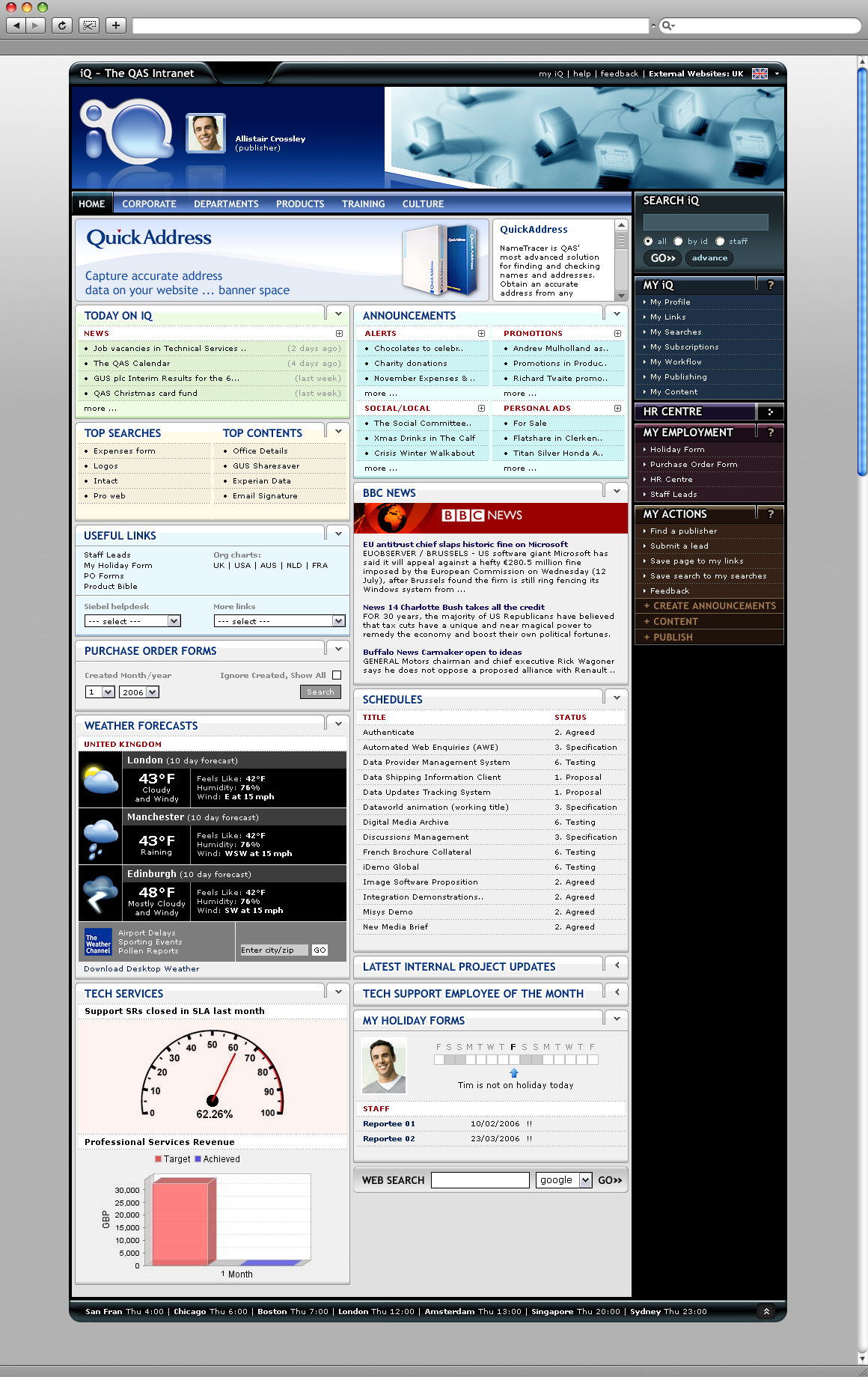The width and height of the screenshot is (868, 1377).
Task: Click the UK flag icon
Action: tap(759, 73)
